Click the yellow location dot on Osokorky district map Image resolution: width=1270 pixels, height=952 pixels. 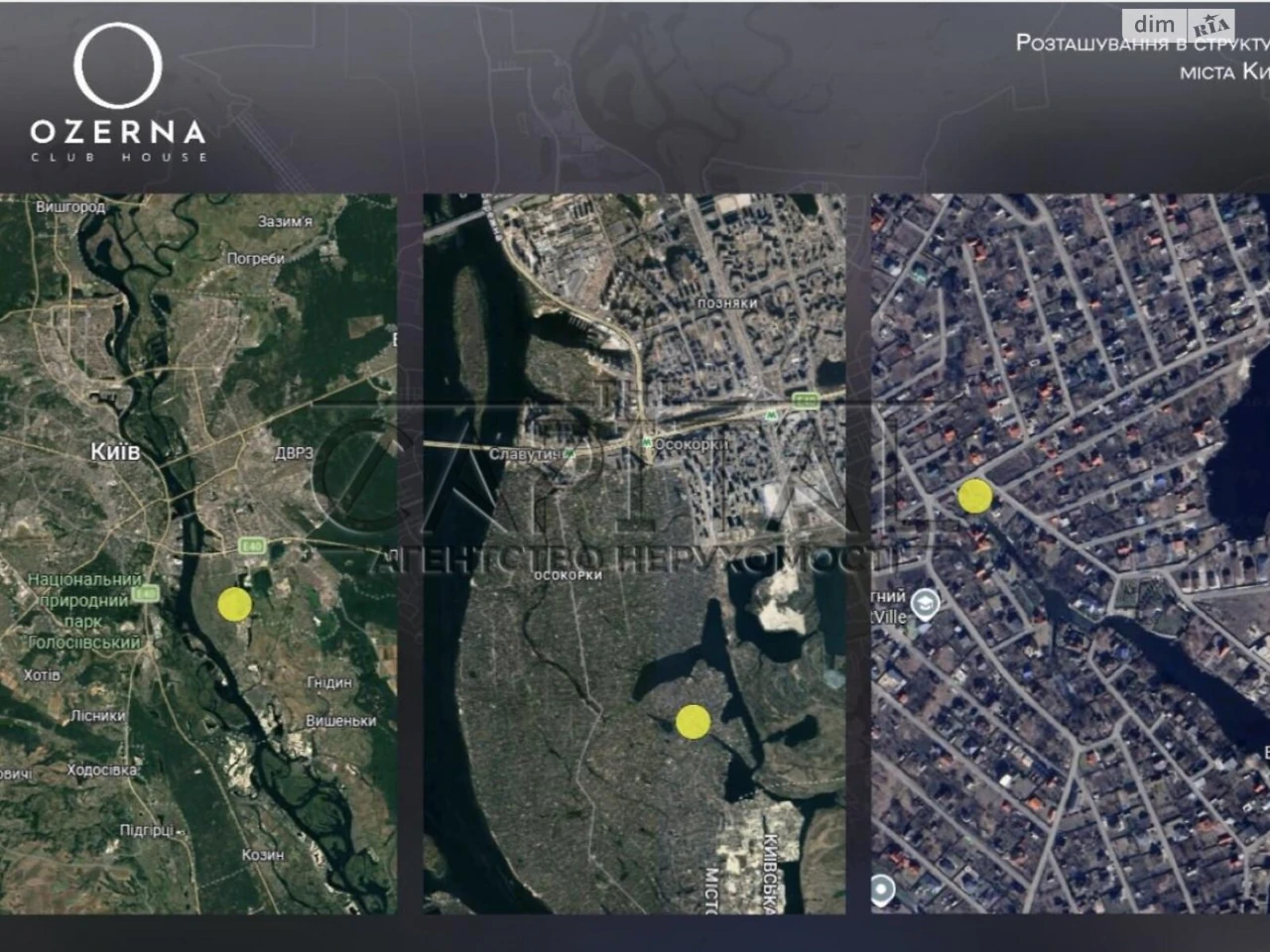(693, 722)
